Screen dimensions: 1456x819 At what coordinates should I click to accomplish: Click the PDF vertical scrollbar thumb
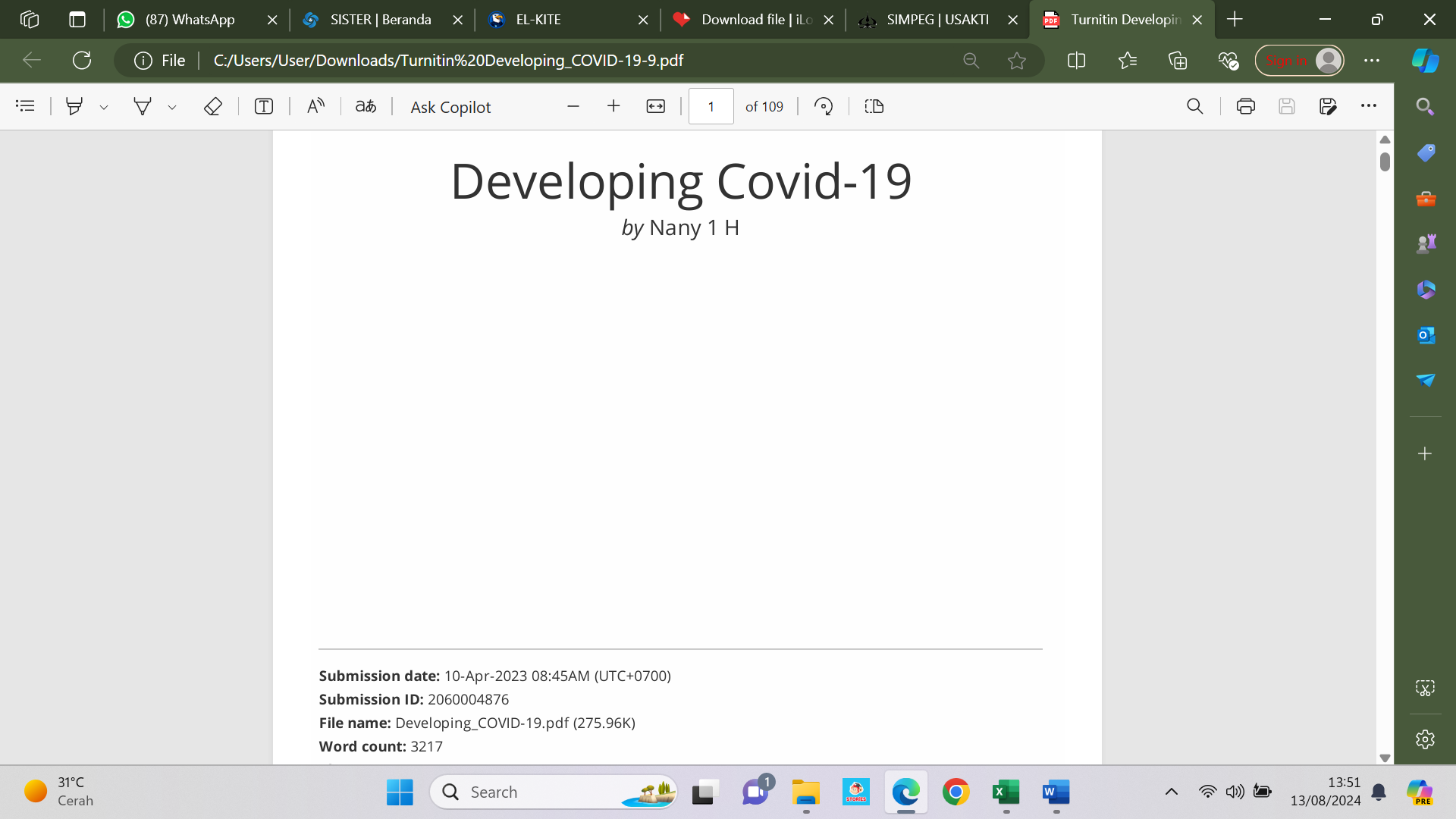point(1385,162)
